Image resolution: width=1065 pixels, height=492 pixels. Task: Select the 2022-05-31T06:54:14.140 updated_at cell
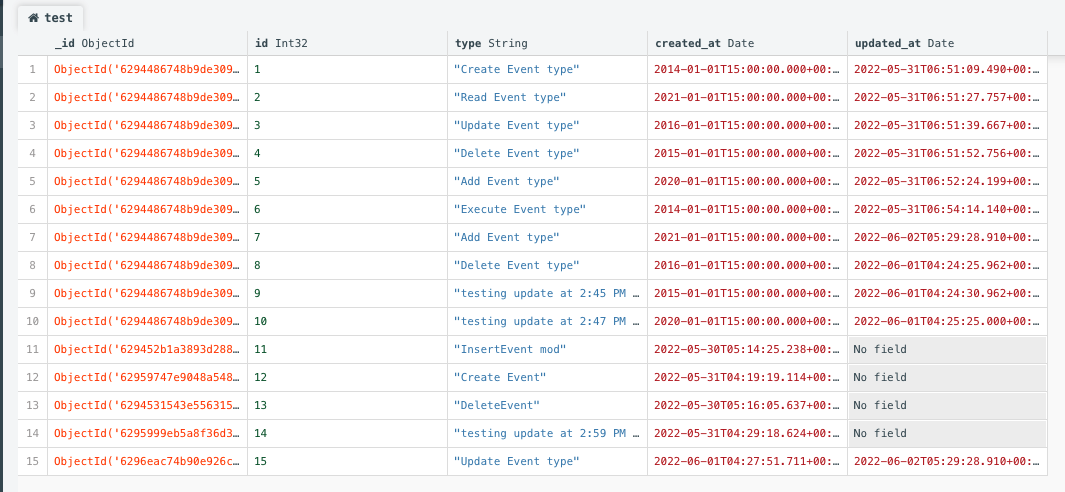[946, 210]
